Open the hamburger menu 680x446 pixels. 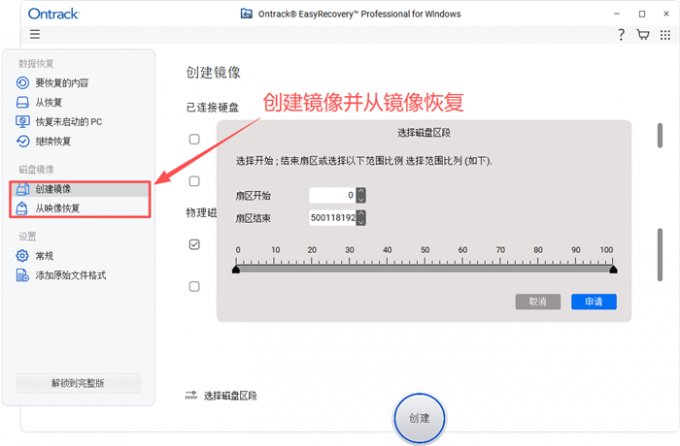35,34
